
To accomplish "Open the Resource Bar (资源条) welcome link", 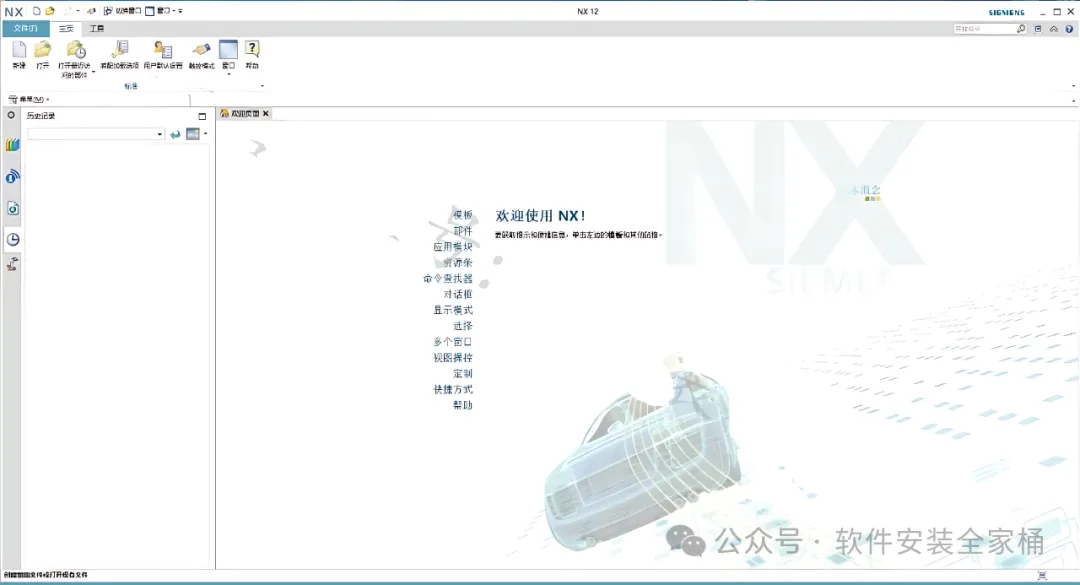I will click(x=458, y=263).
